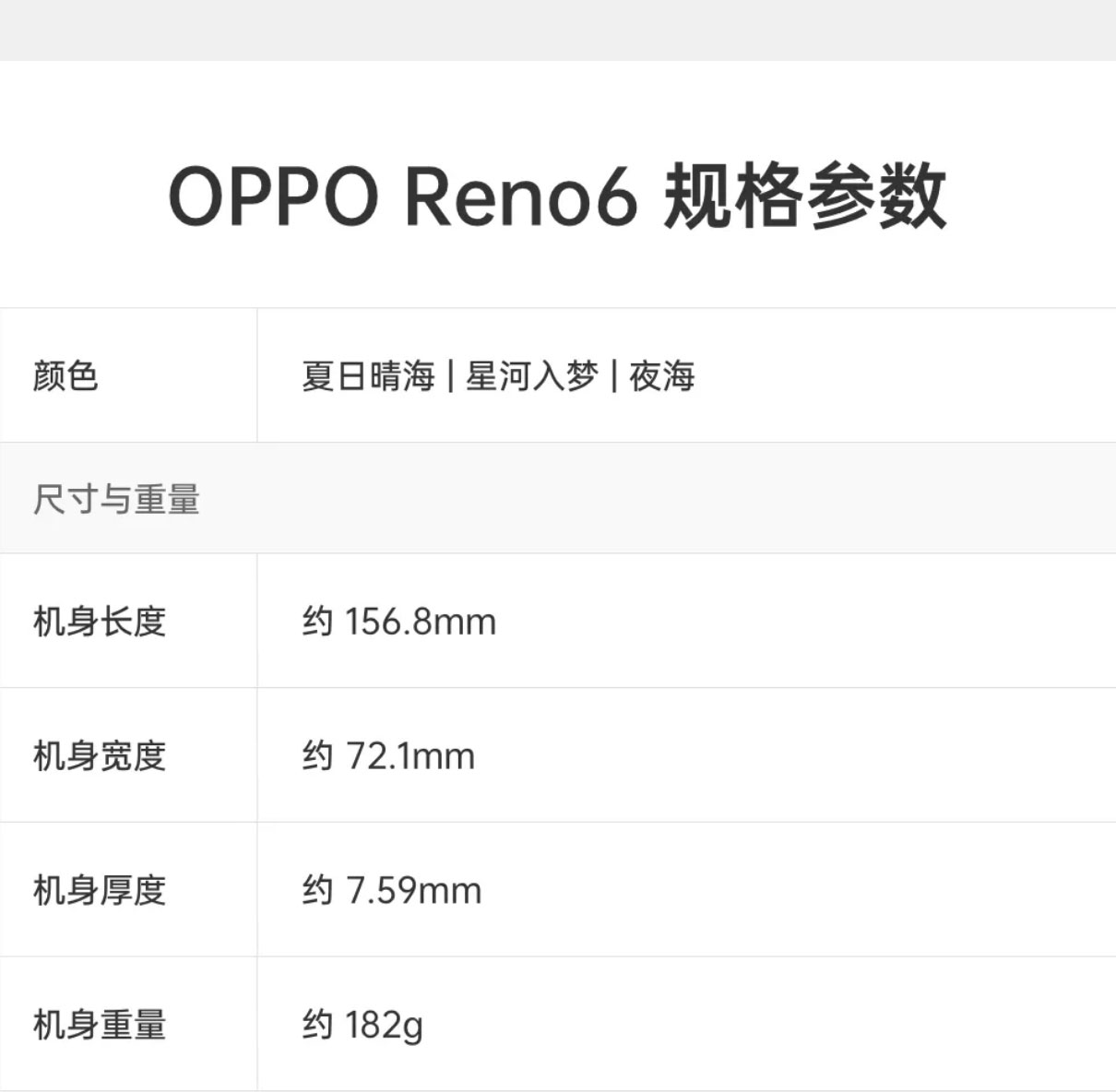Click the 规格参数 heading text
This screenshot has width=1116, height=1092.
click(804, 196)
